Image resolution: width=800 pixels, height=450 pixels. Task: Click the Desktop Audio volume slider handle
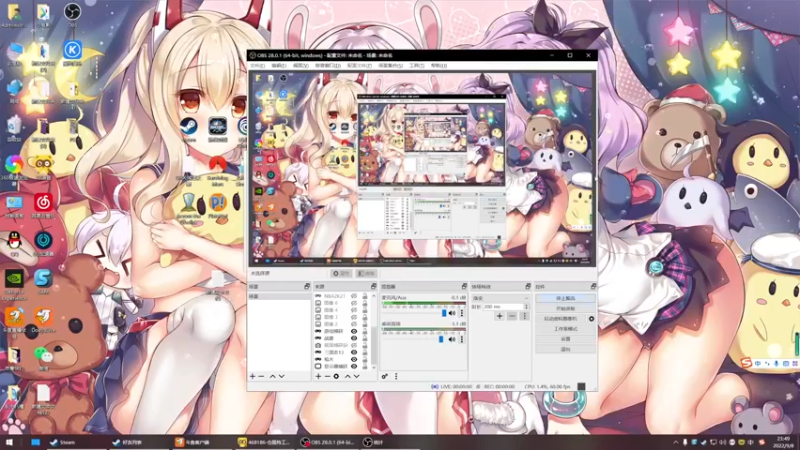[441, 339]
